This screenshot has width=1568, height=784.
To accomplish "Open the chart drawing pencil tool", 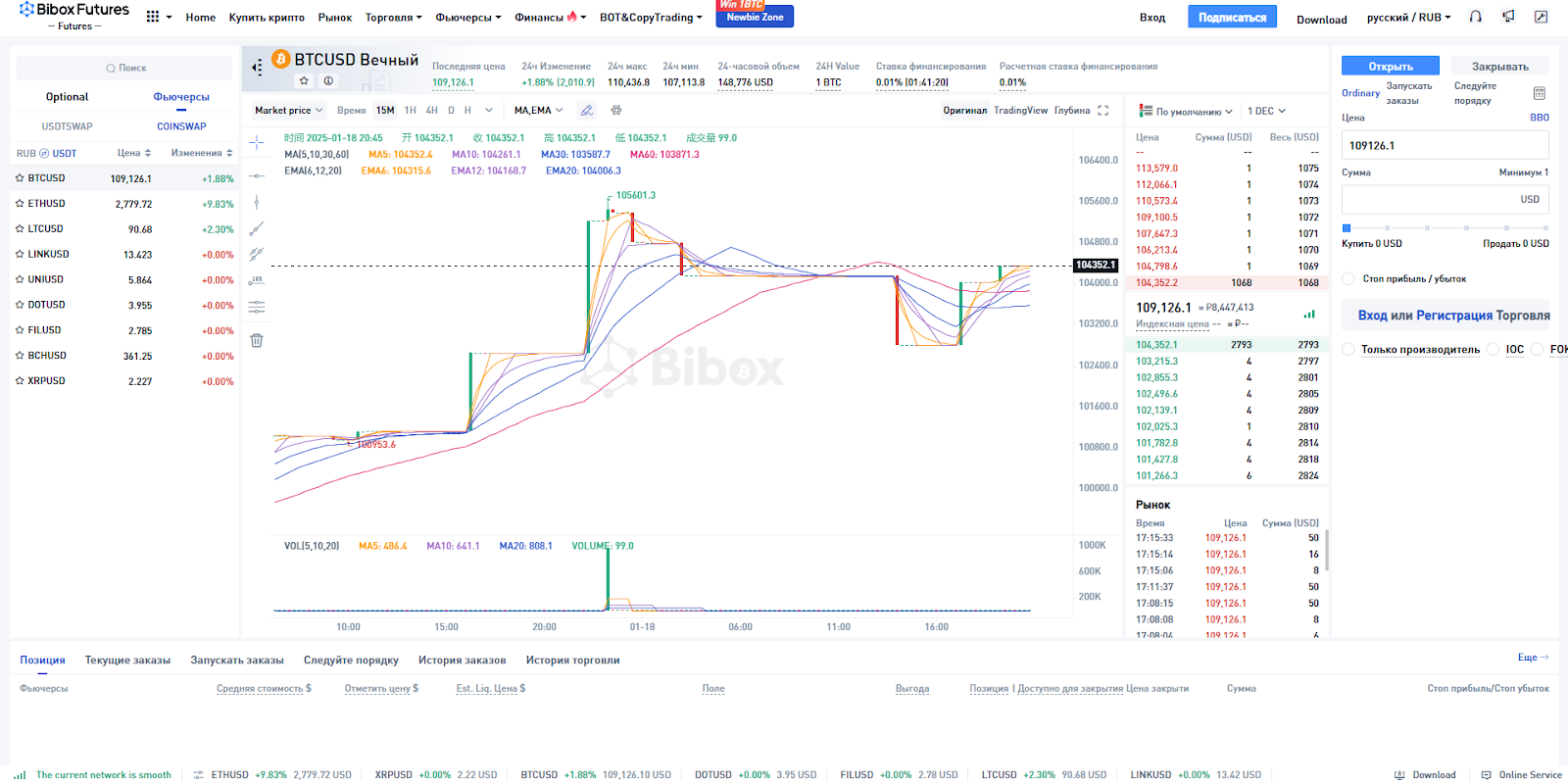I will pyautogui.click(x=586, y=111).
